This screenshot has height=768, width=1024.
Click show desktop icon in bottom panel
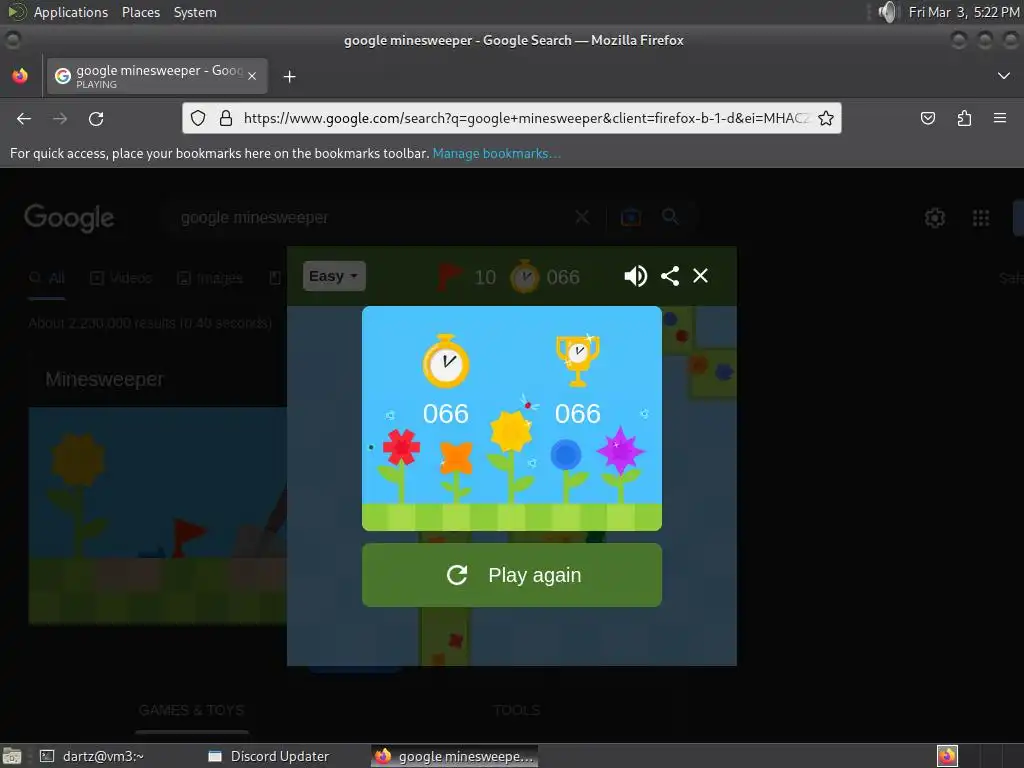click(12, 756)
